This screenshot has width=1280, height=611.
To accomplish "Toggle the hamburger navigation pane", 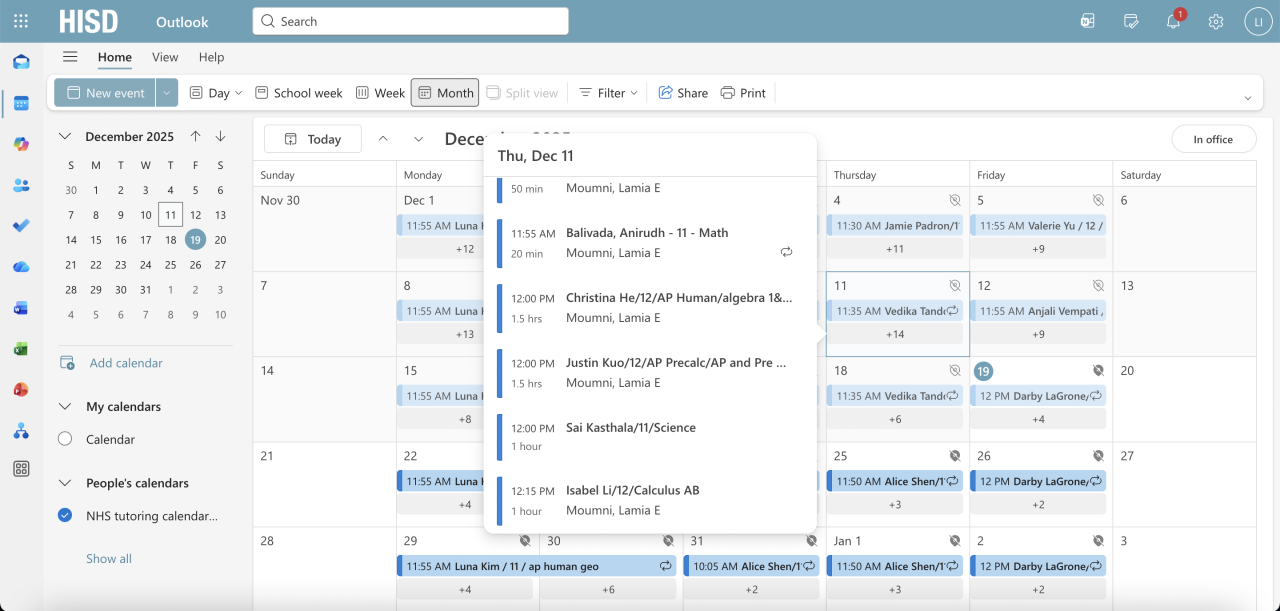I will click(70, 57).
